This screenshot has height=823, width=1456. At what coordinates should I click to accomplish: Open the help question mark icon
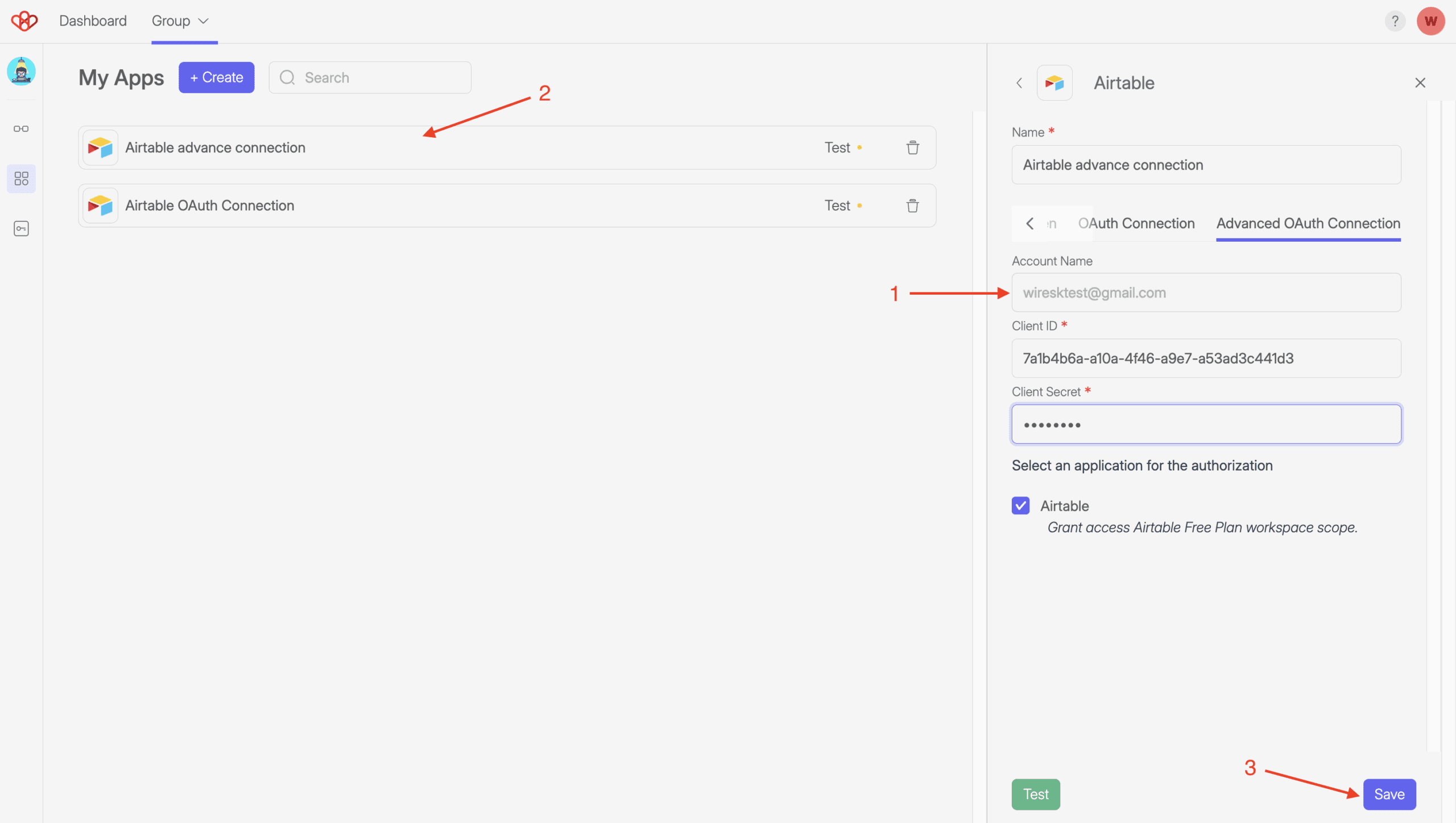1395,21
